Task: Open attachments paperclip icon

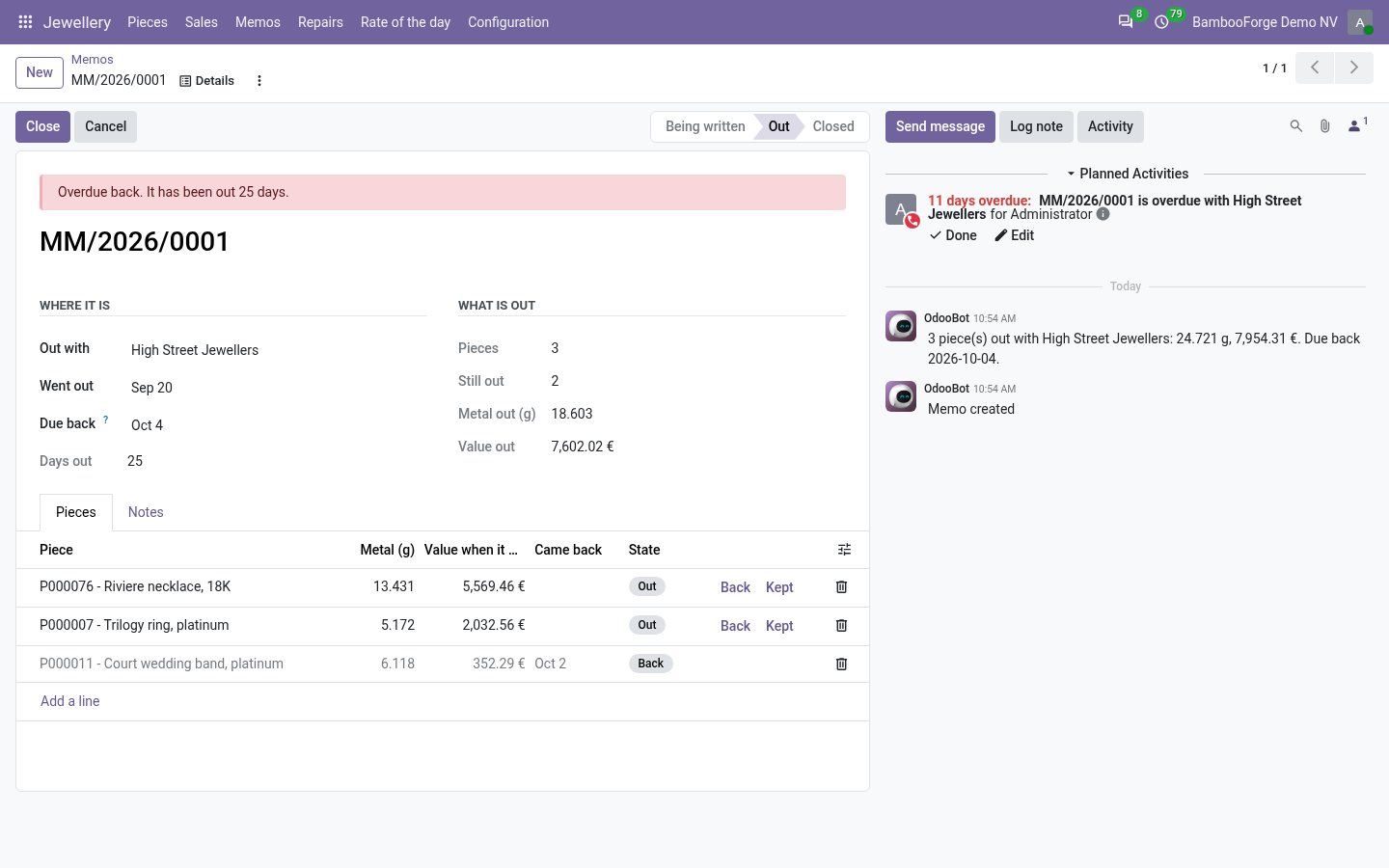Action: tap(1325, 126)
